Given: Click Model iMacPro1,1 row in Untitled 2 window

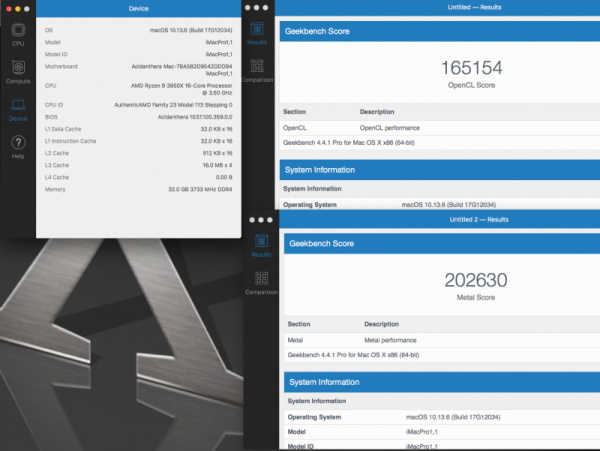Looking at the screenshot, I should tap(442, 432).
